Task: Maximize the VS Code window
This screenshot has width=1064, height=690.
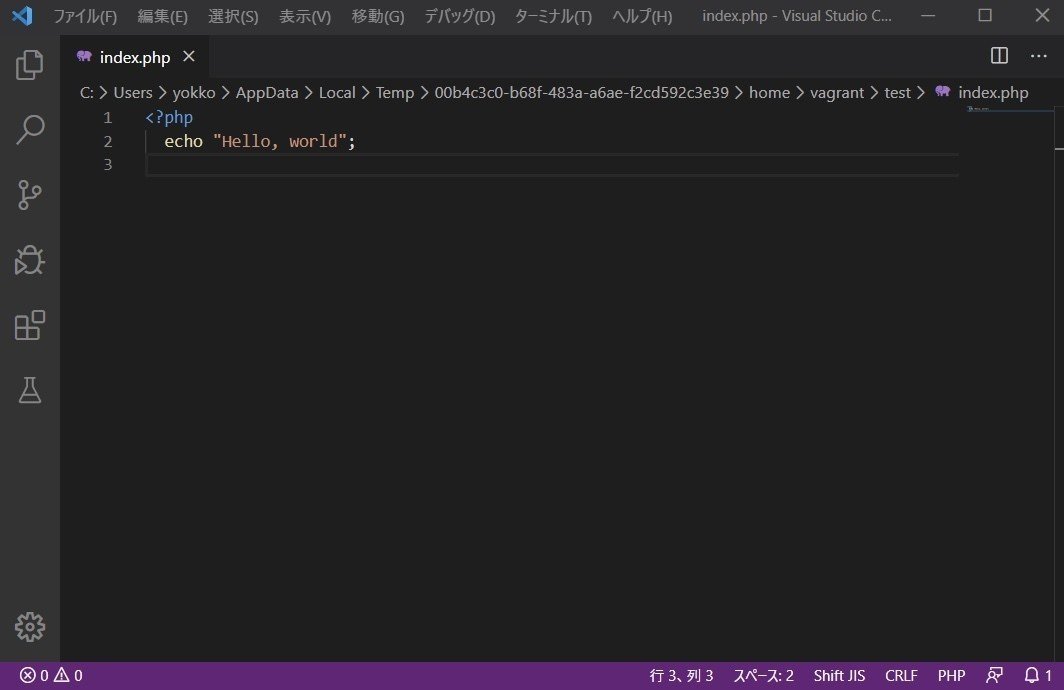Action: (x=985, y=15)
